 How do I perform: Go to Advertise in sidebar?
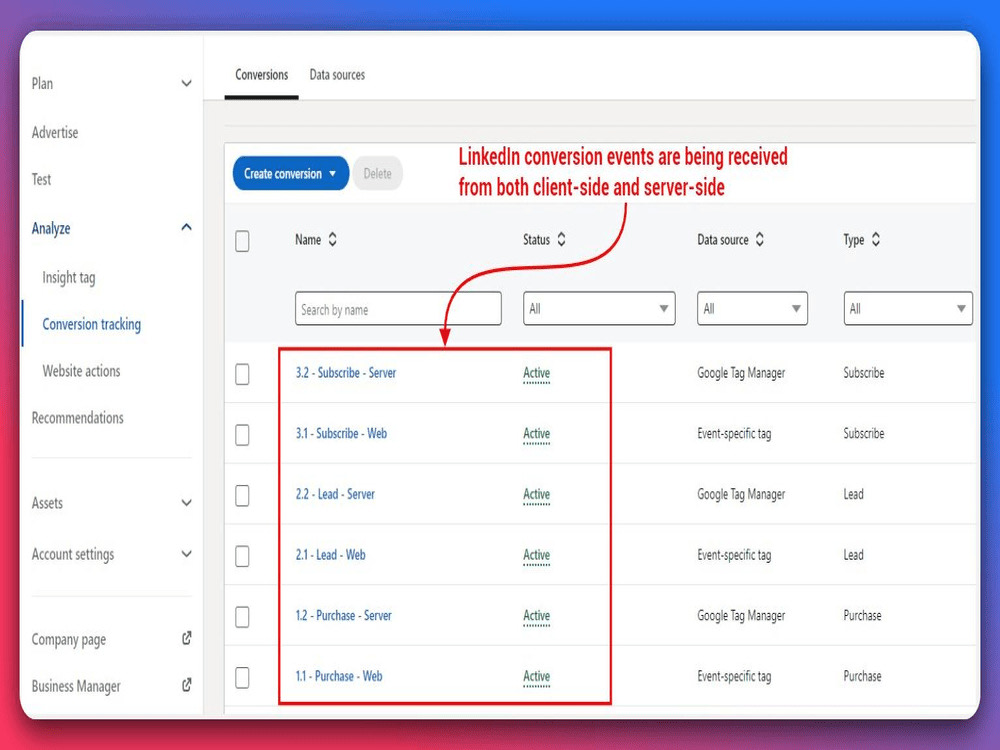(55, 133)
